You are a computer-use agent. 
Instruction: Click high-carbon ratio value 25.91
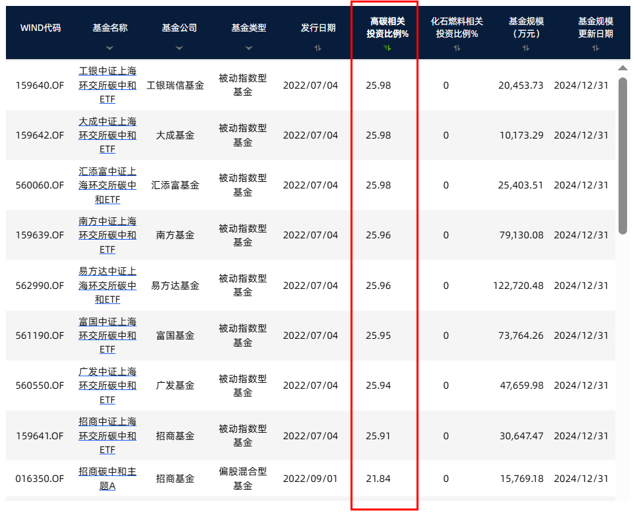(x=378, y=436)
